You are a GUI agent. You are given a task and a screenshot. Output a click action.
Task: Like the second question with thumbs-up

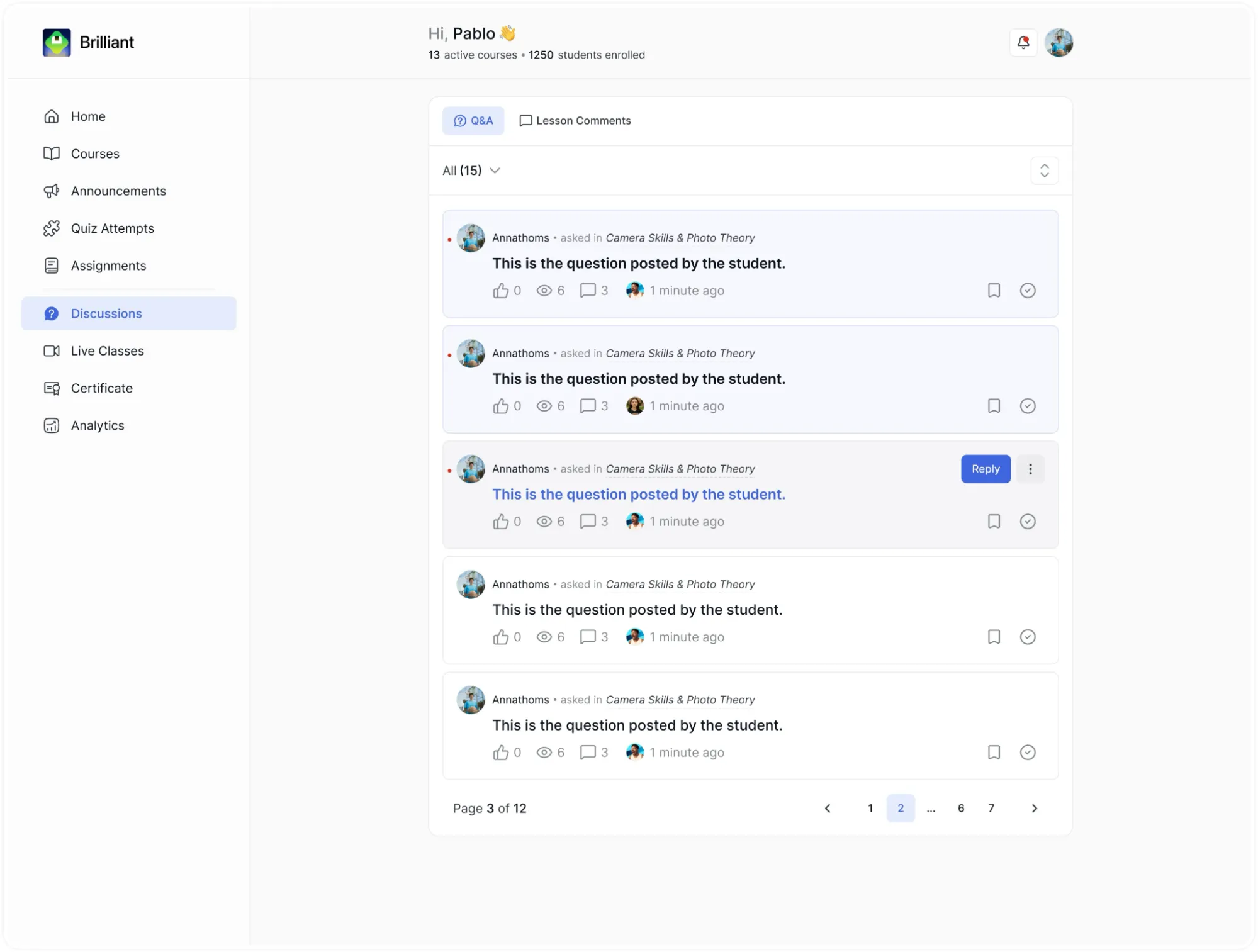501,406
